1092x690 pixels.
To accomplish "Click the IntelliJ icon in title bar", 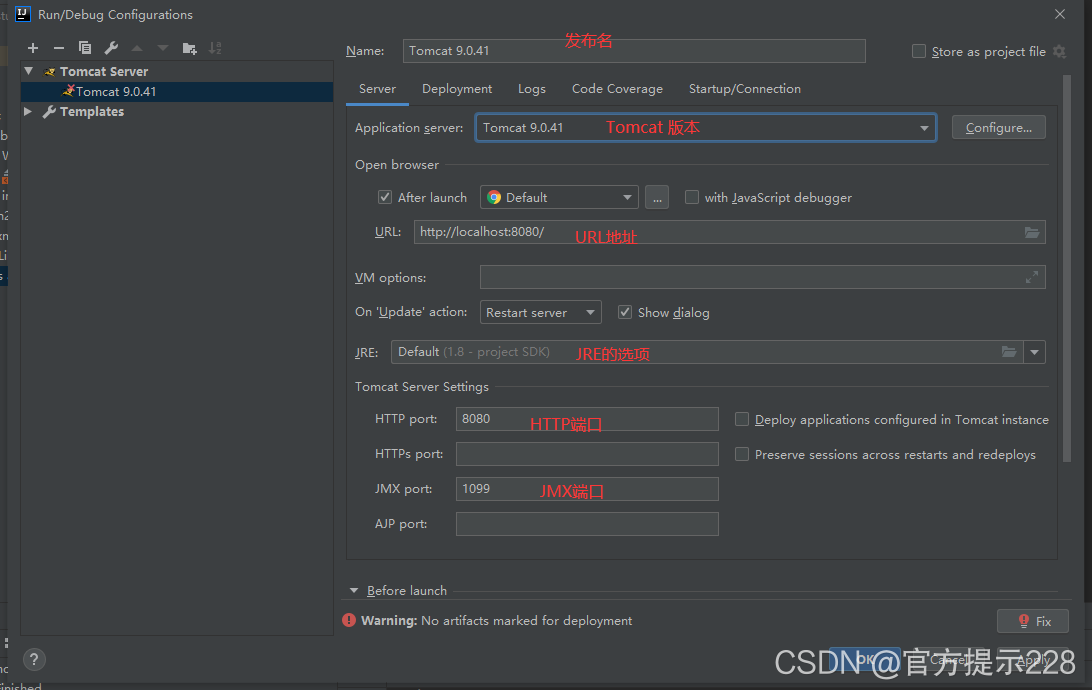I will coord(23,14).
